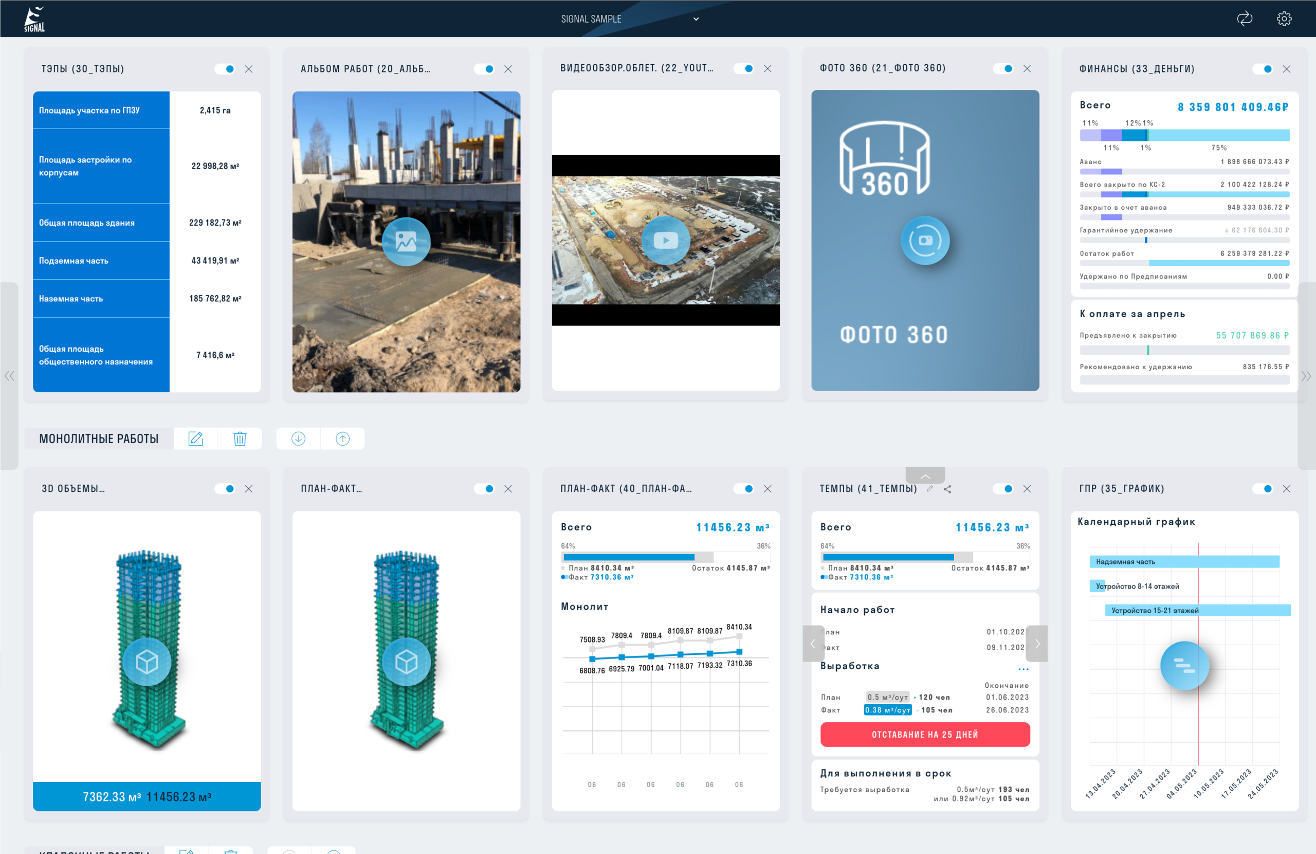
Task: Toggle the Финансы widget switch
Action: point(1263,69)
